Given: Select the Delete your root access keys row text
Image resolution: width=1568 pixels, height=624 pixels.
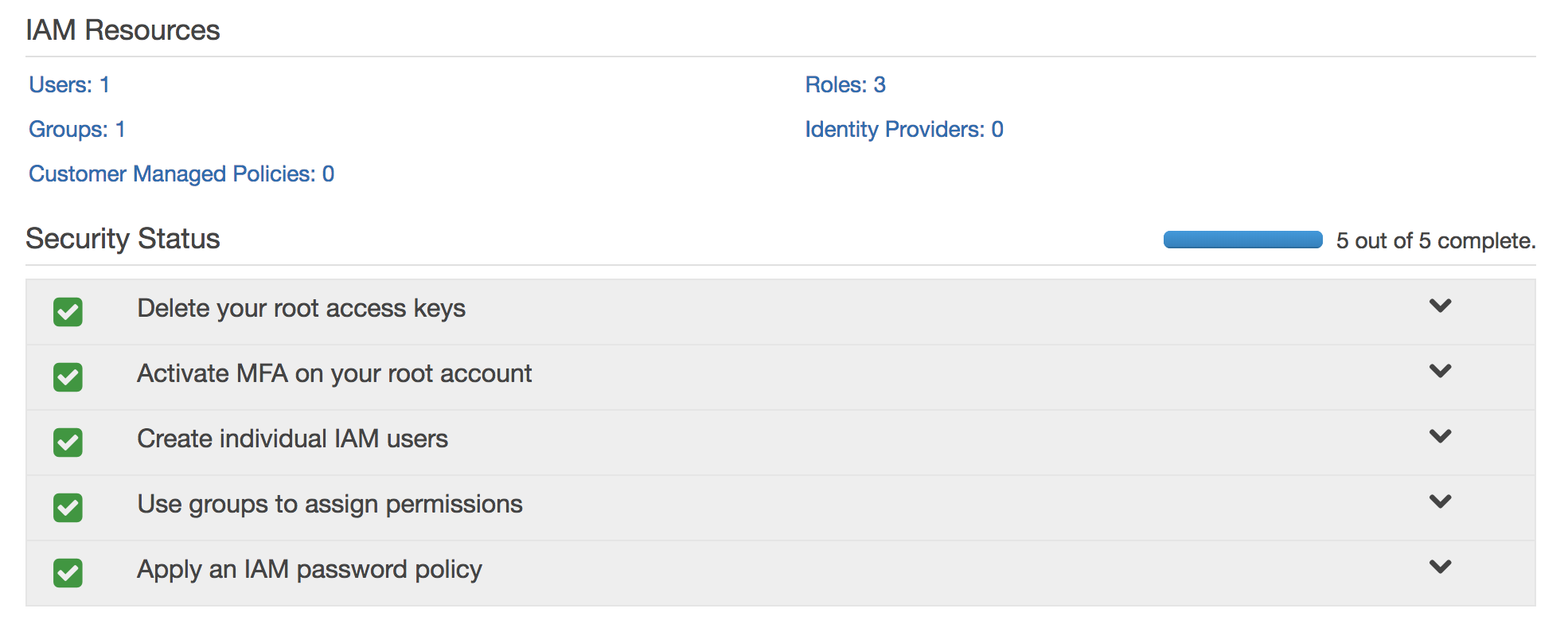Looking at the screenshot, I should click(x=301, y=309).
